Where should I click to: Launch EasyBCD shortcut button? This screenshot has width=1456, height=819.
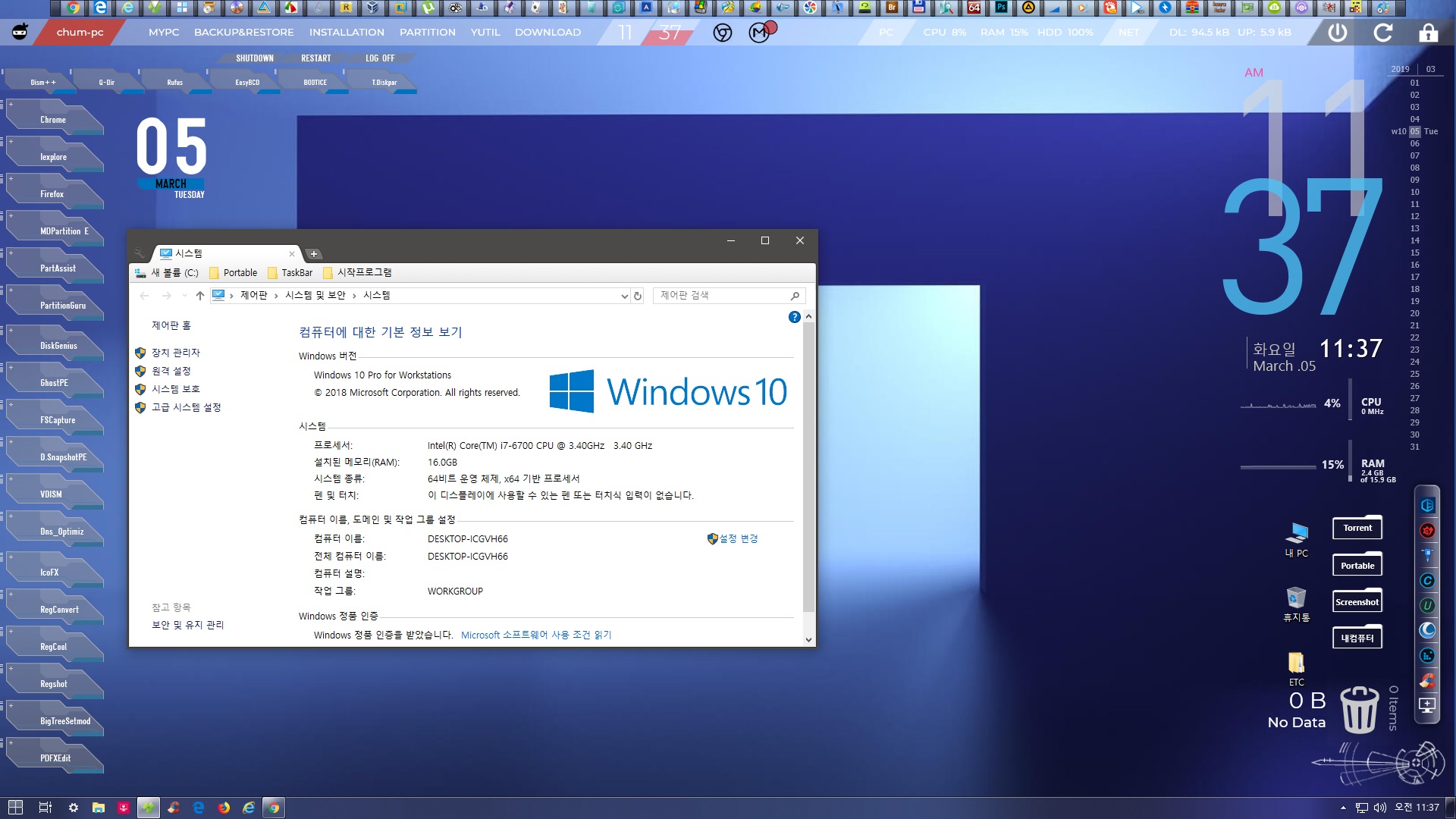[x=247, y=82]
